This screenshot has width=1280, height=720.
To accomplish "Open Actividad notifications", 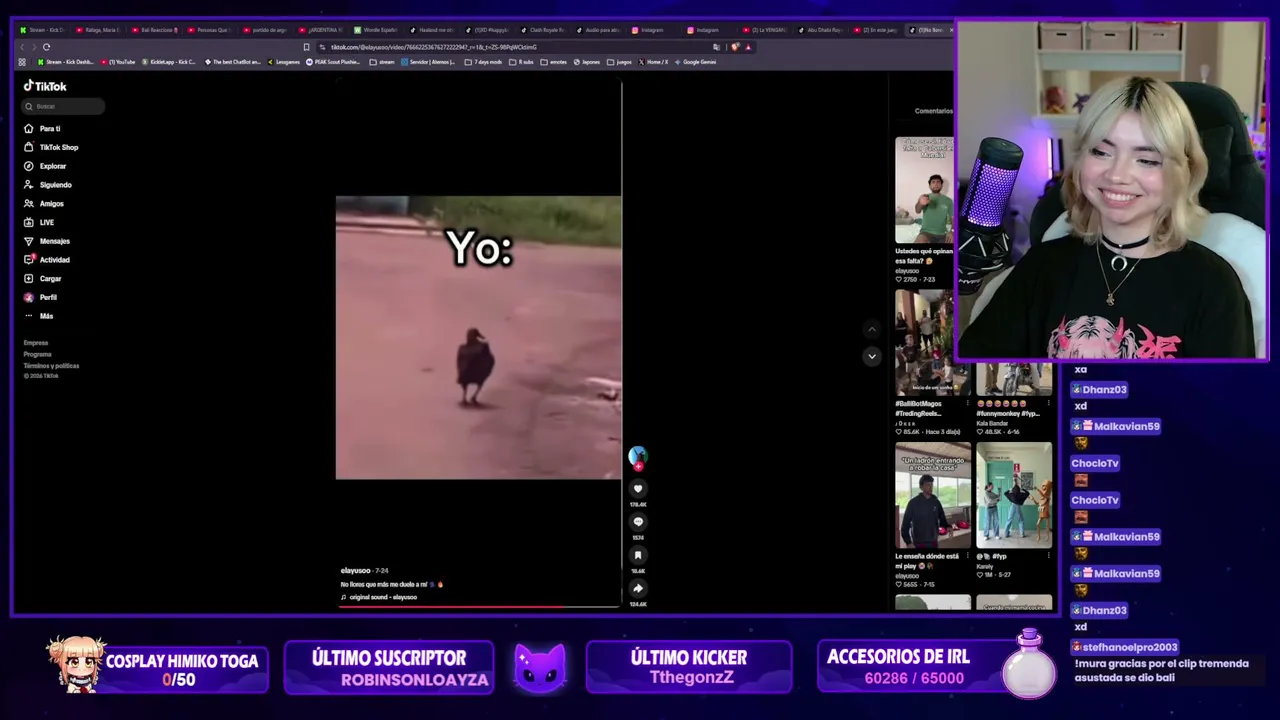I will coord(47,260).
